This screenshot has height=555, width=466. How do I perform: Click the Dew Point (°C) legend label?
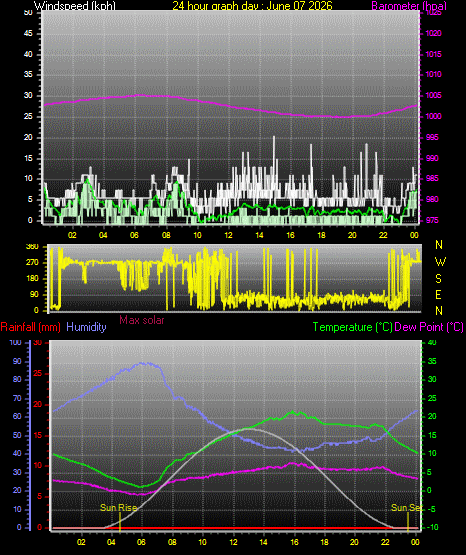click(429, 327)
